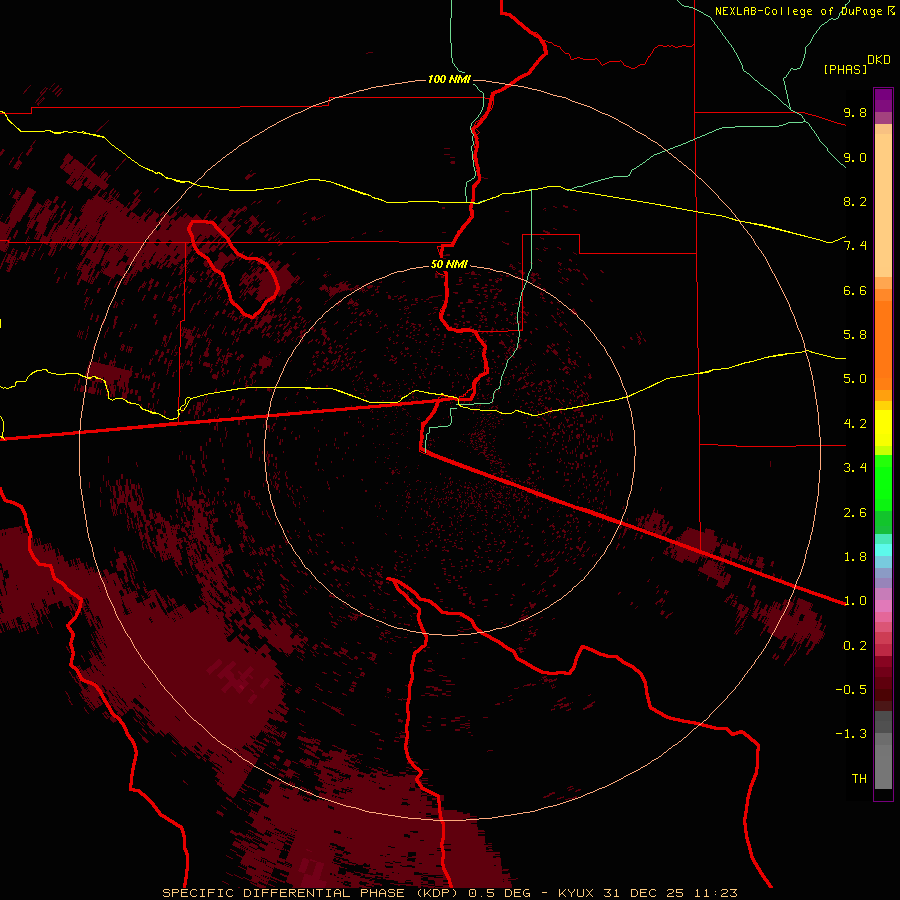
Task: Click the 100 NMI range ring label
Action: (449, 79)
